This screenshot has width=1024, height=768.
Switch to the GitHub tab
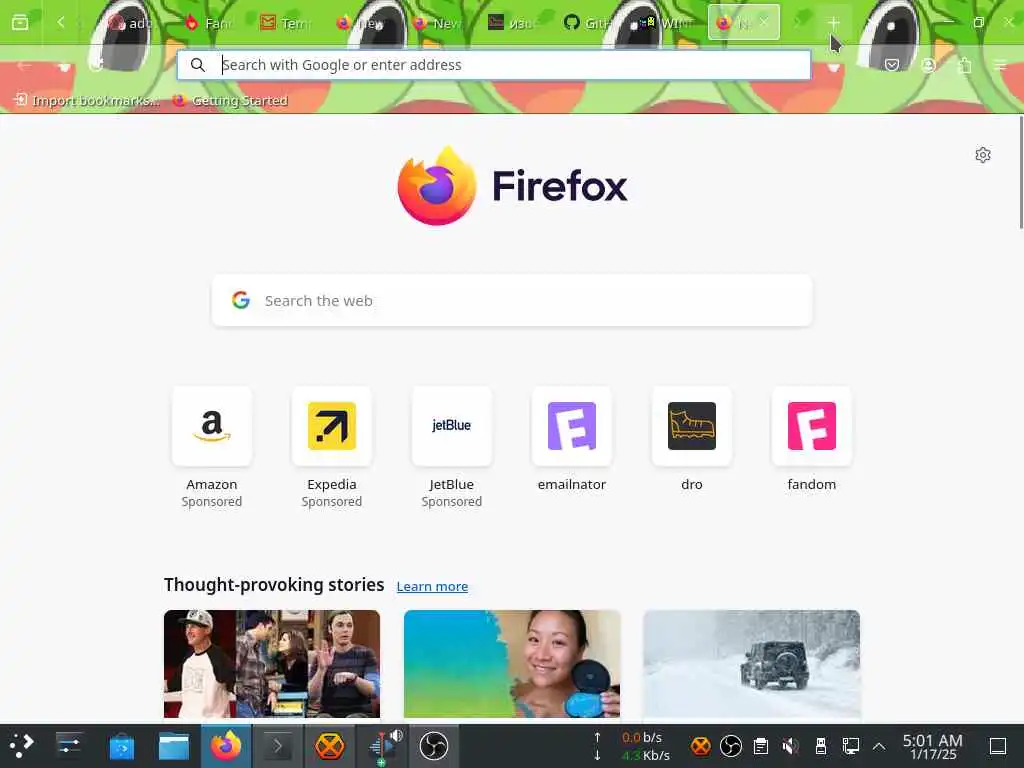point(586,23)
